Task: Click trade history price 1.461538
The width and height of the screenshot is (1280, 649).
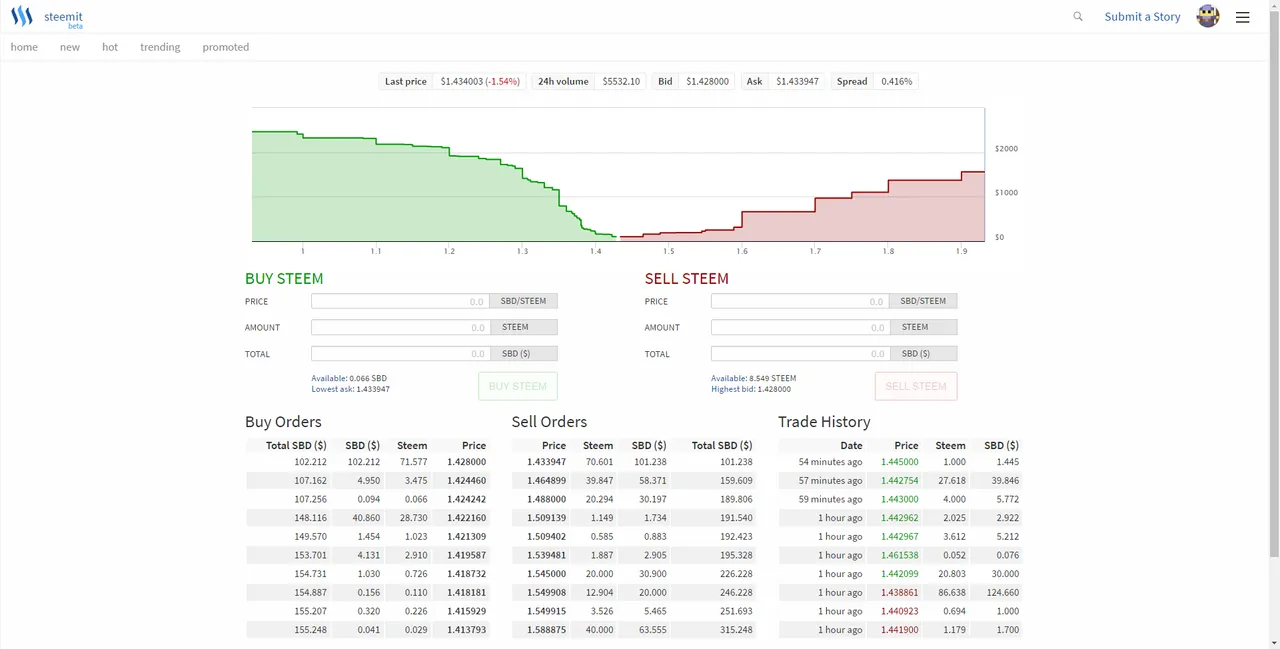Action: click(x=899, y=555)
